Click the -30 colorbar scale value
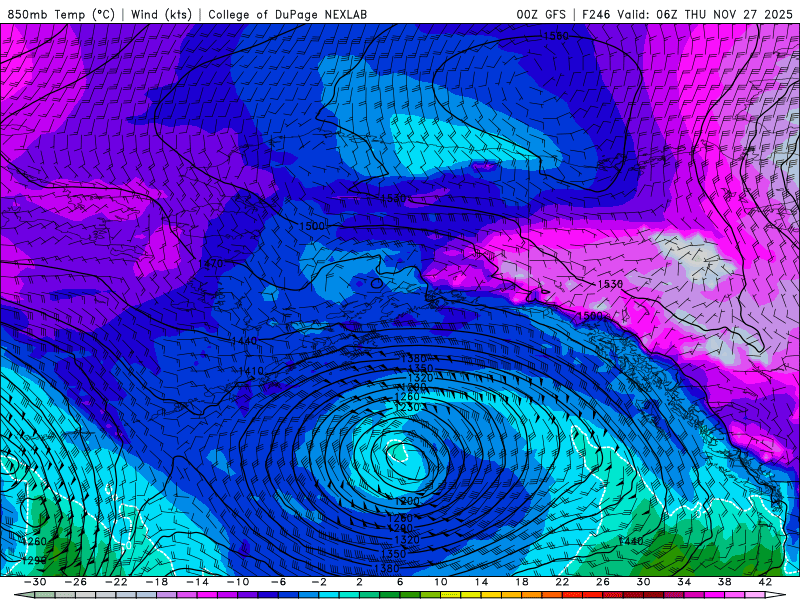Viewport: 800px width, 600px height. point(35,582)
